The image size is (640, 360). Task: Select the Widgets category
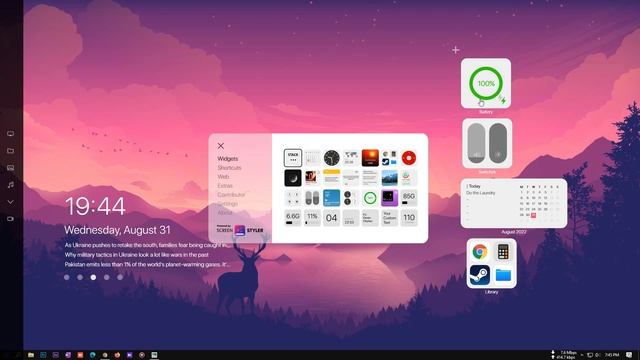click(227, 159)
